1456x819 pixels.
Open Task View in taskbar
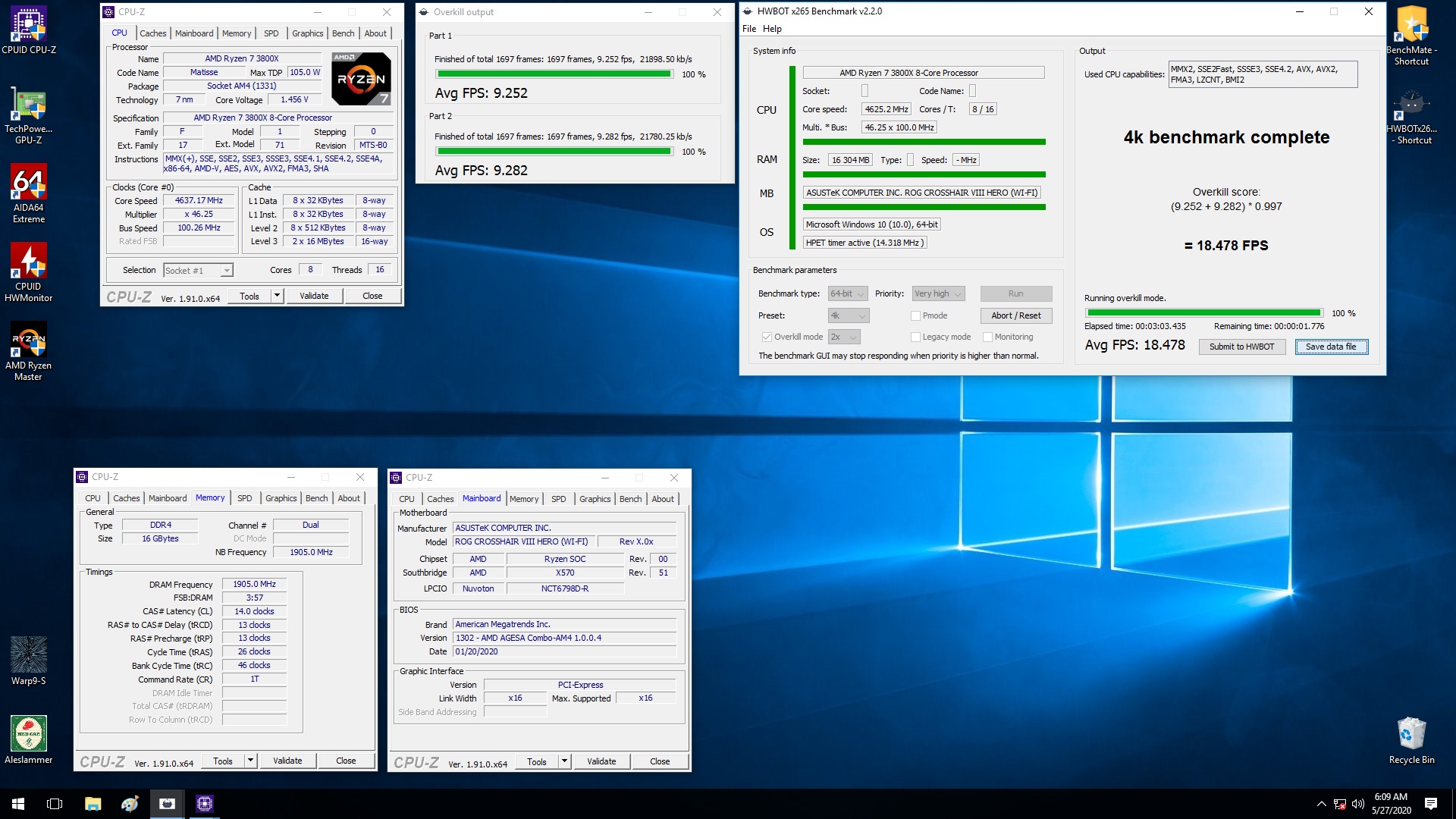(55, 804)
